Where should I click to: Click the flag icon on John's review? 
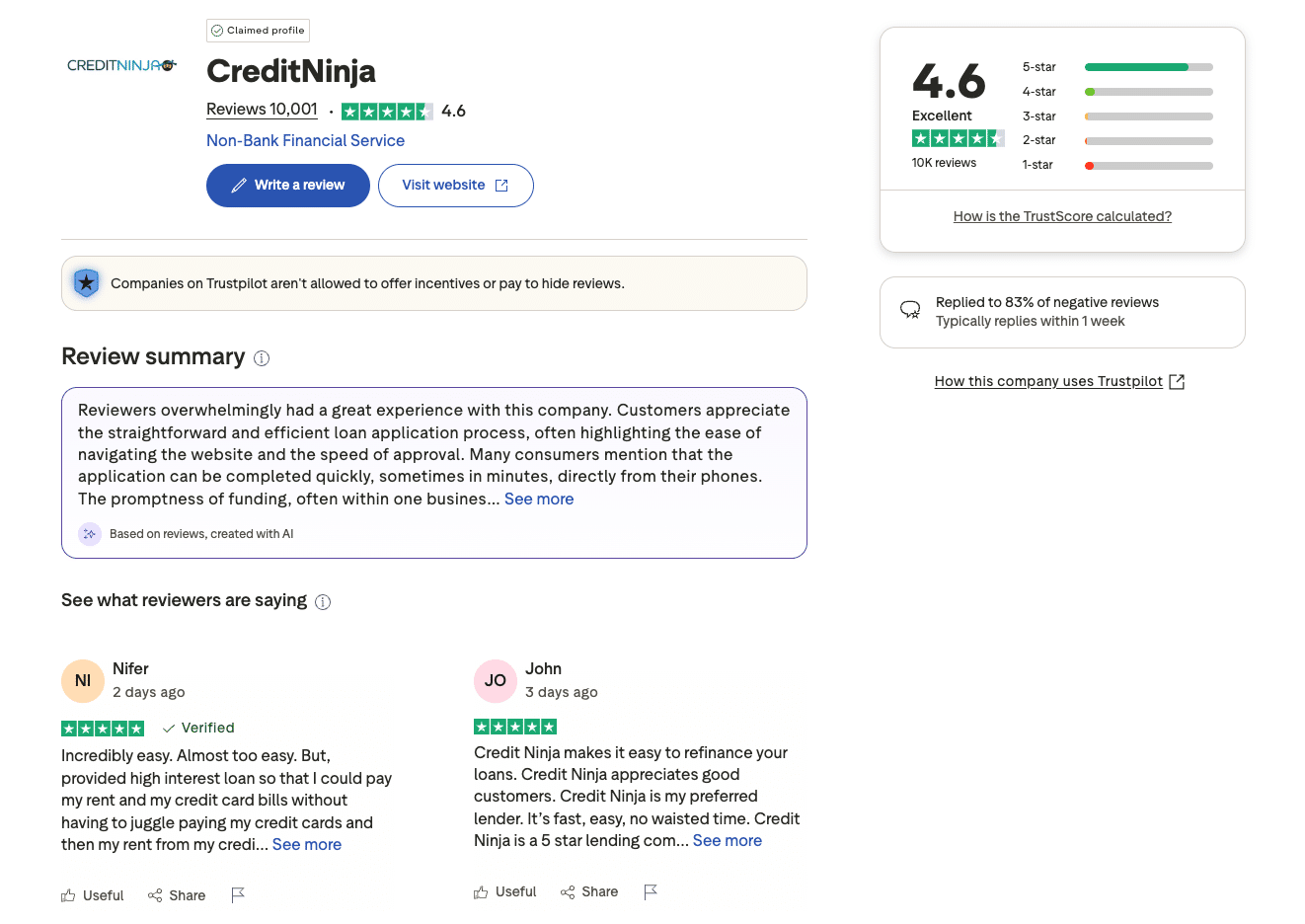pyautogui.click(x=651, y=891)
